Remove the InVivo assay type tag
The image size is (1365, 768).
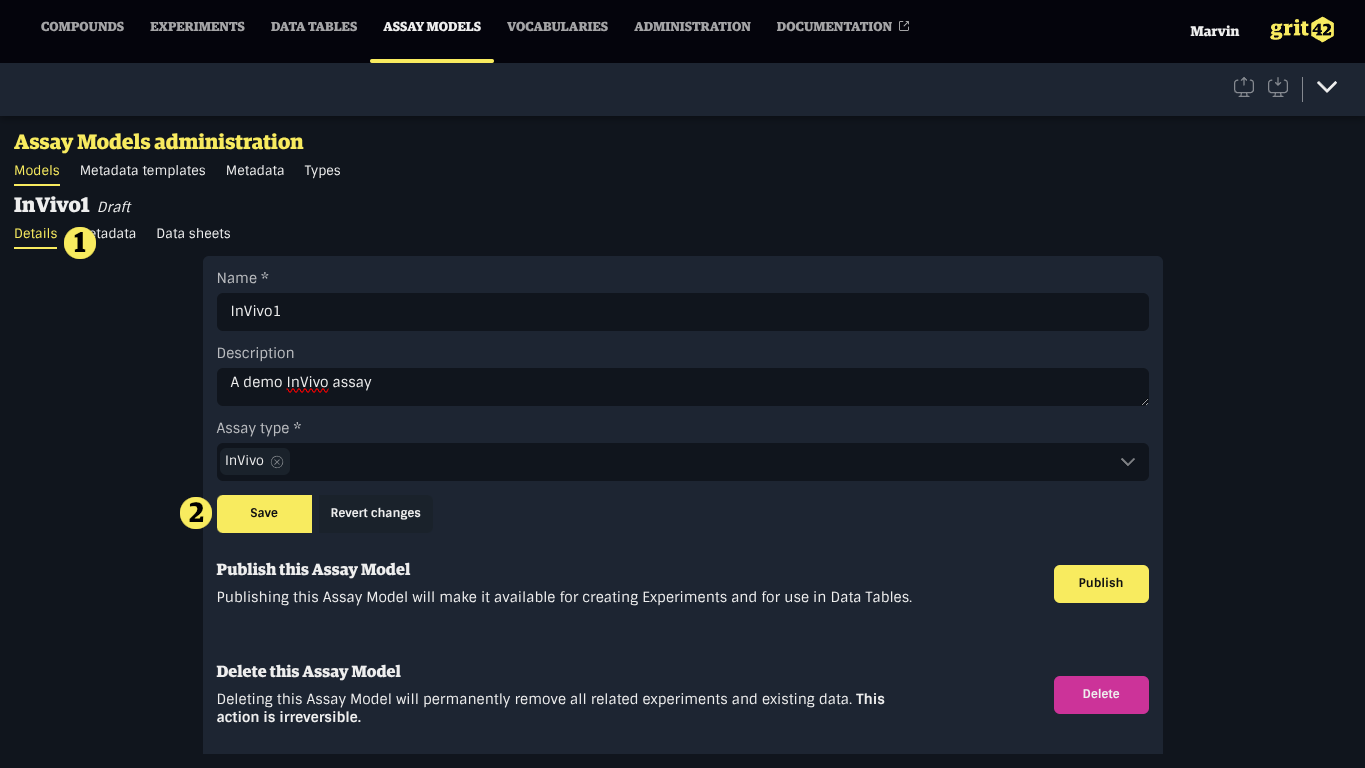[277, 462]
